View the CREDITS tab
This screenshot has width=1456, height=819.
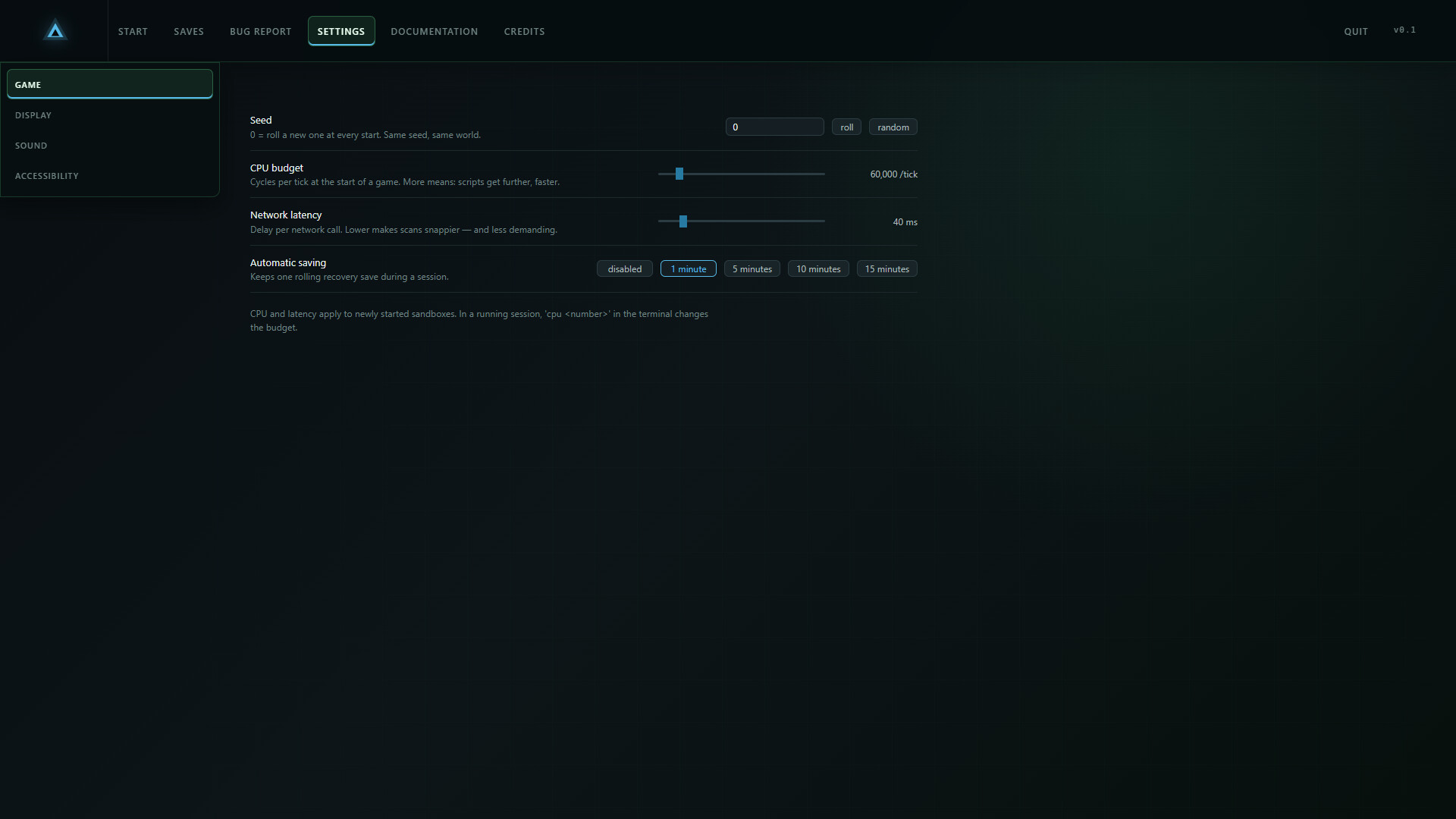(x=524, y=31)
